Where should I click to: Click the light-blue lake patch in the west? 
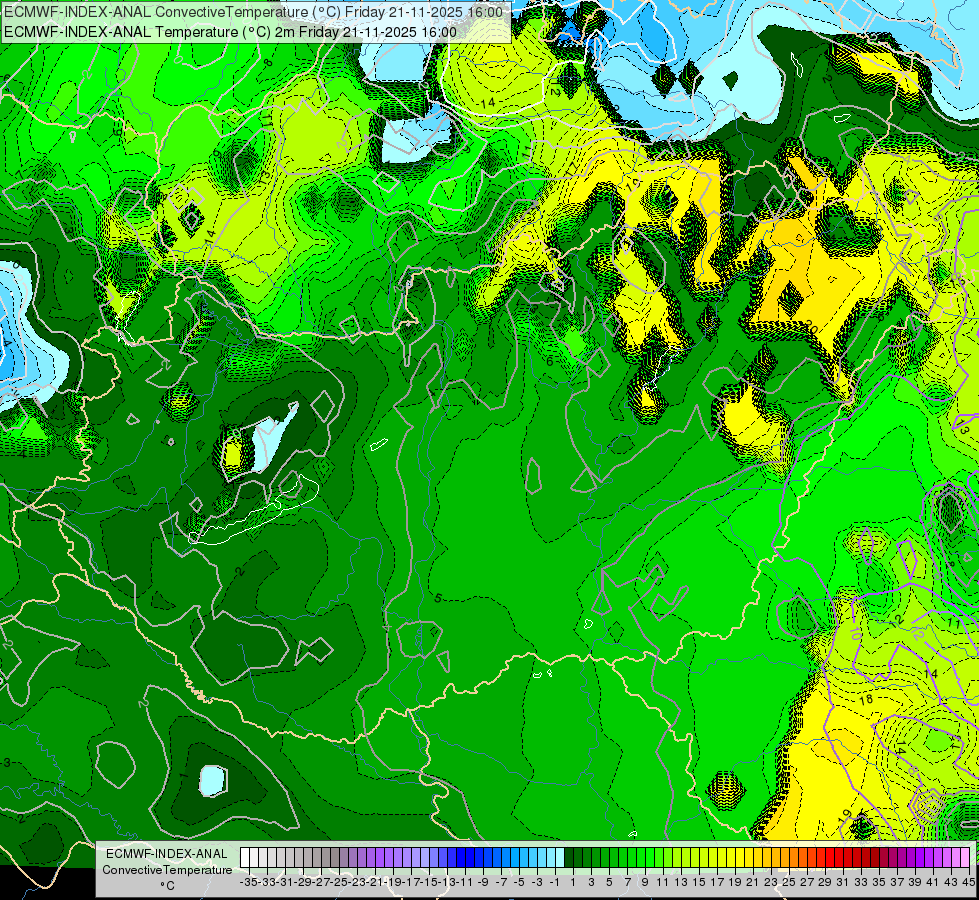point(273,437)
